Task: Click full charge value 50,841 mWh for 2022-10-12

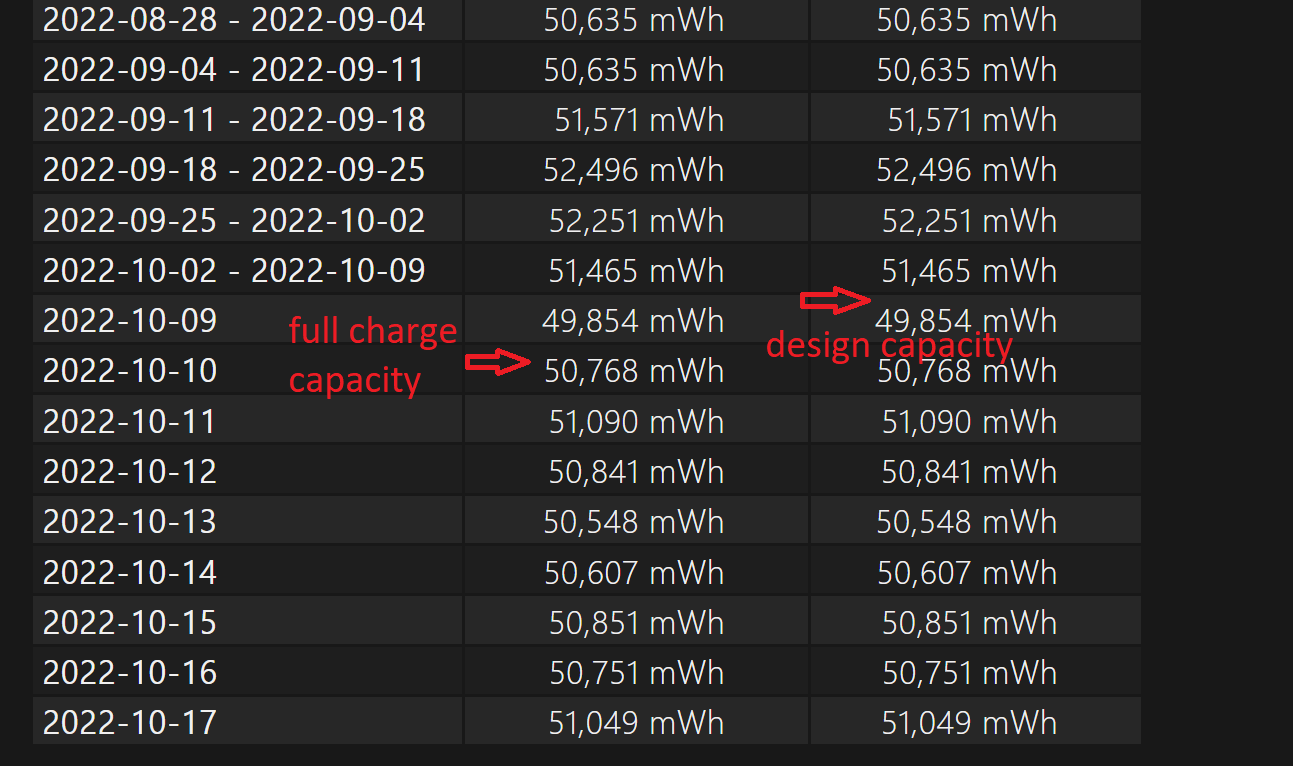Action: coord(636,471)
